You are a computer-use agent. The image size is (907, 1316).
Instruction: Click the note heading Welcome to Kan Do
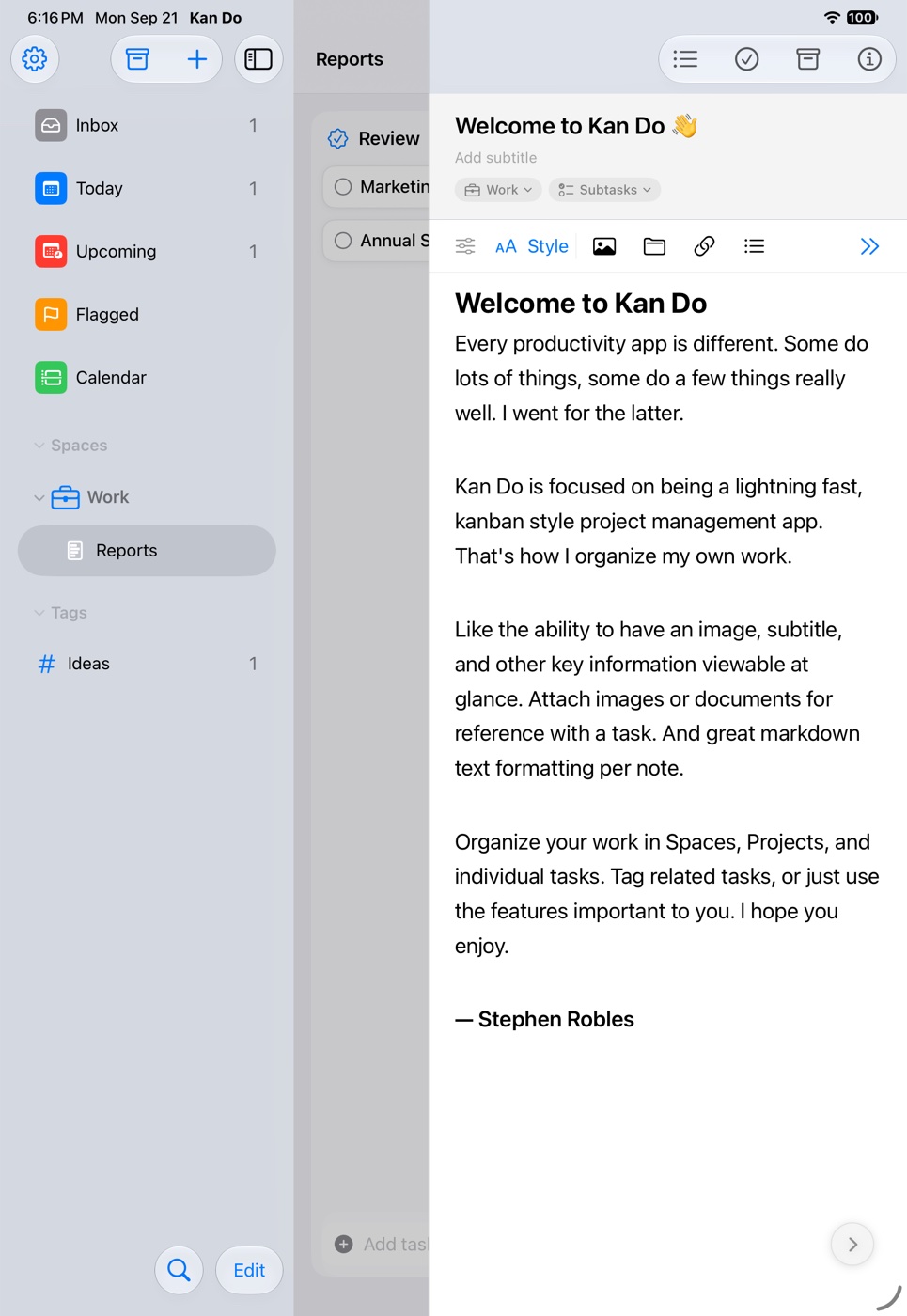[x=581, y=304]
